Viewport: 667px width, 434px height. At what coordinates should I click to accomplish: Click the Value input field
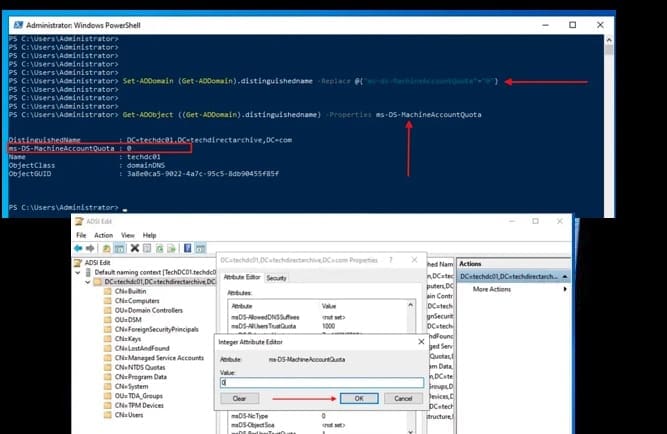coord(320,382)
